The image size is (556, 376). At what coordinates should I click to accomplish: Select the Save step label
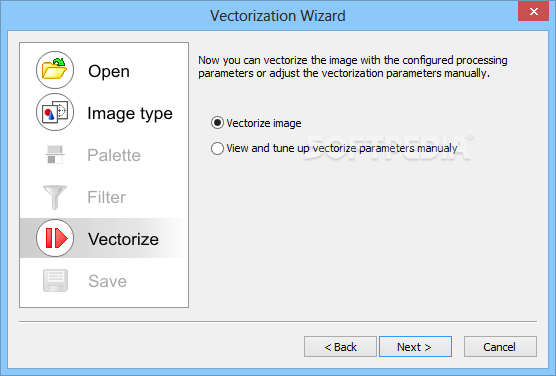(107, 281)
